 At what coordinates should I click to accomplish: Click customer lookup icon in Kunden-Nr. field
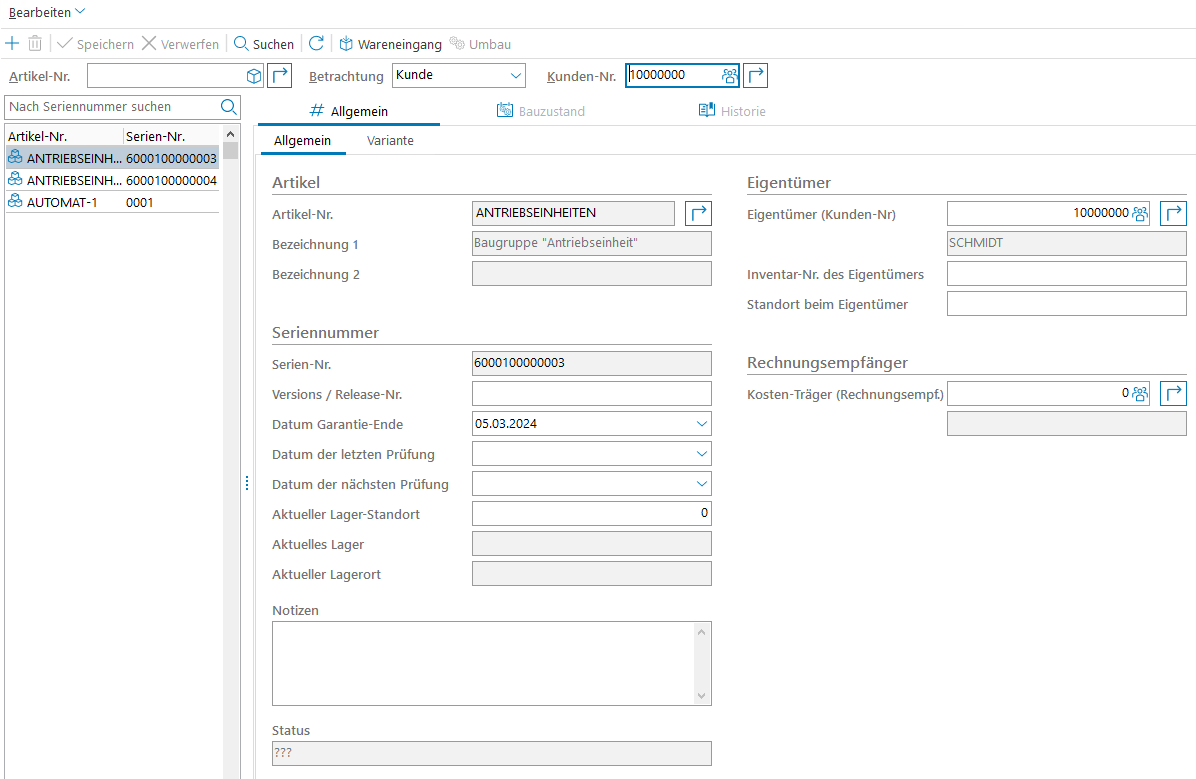tap(730, 76)
